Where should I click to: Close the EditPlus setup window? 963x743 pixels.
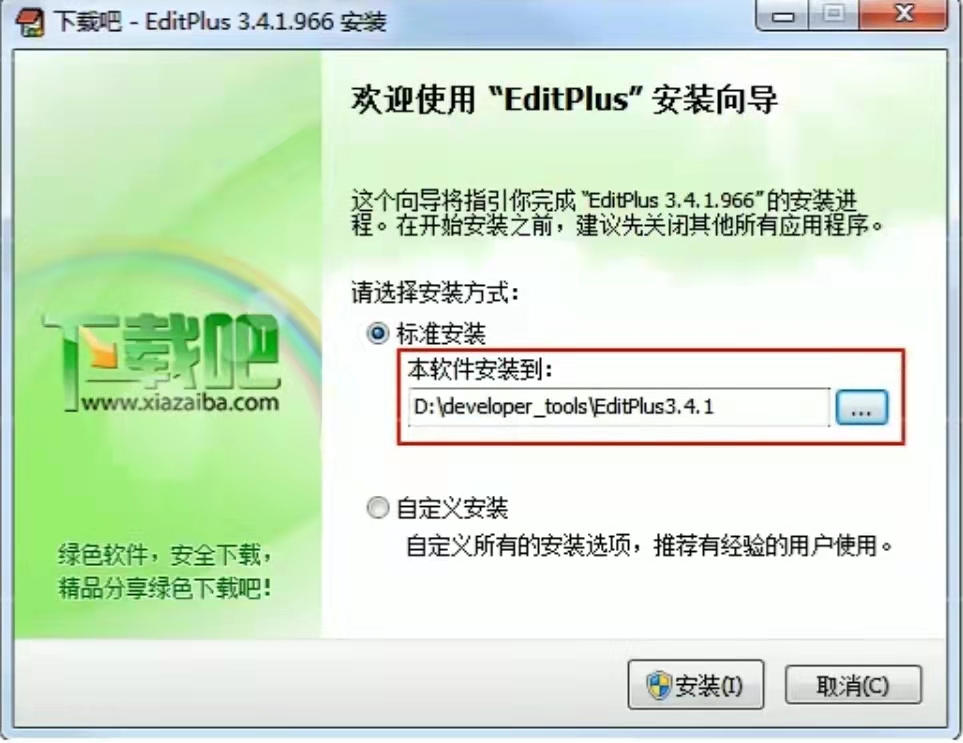pyautogui.click(x=903, y=15)
